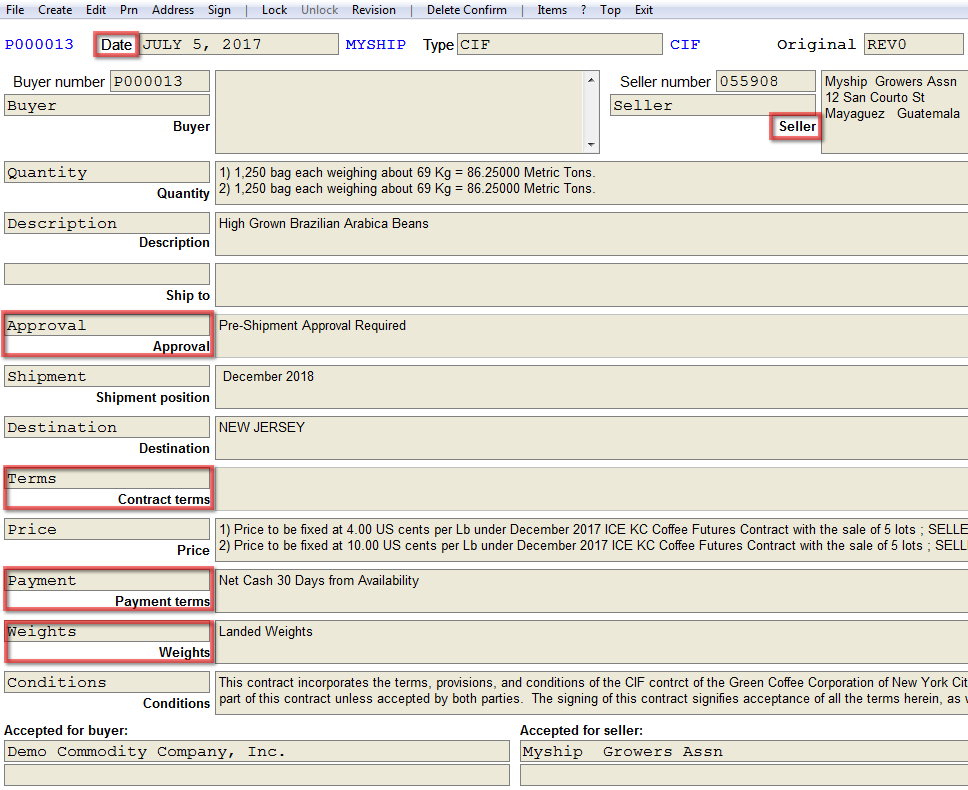
Task: Click the ? help menu item
Action: pos(583,10)
